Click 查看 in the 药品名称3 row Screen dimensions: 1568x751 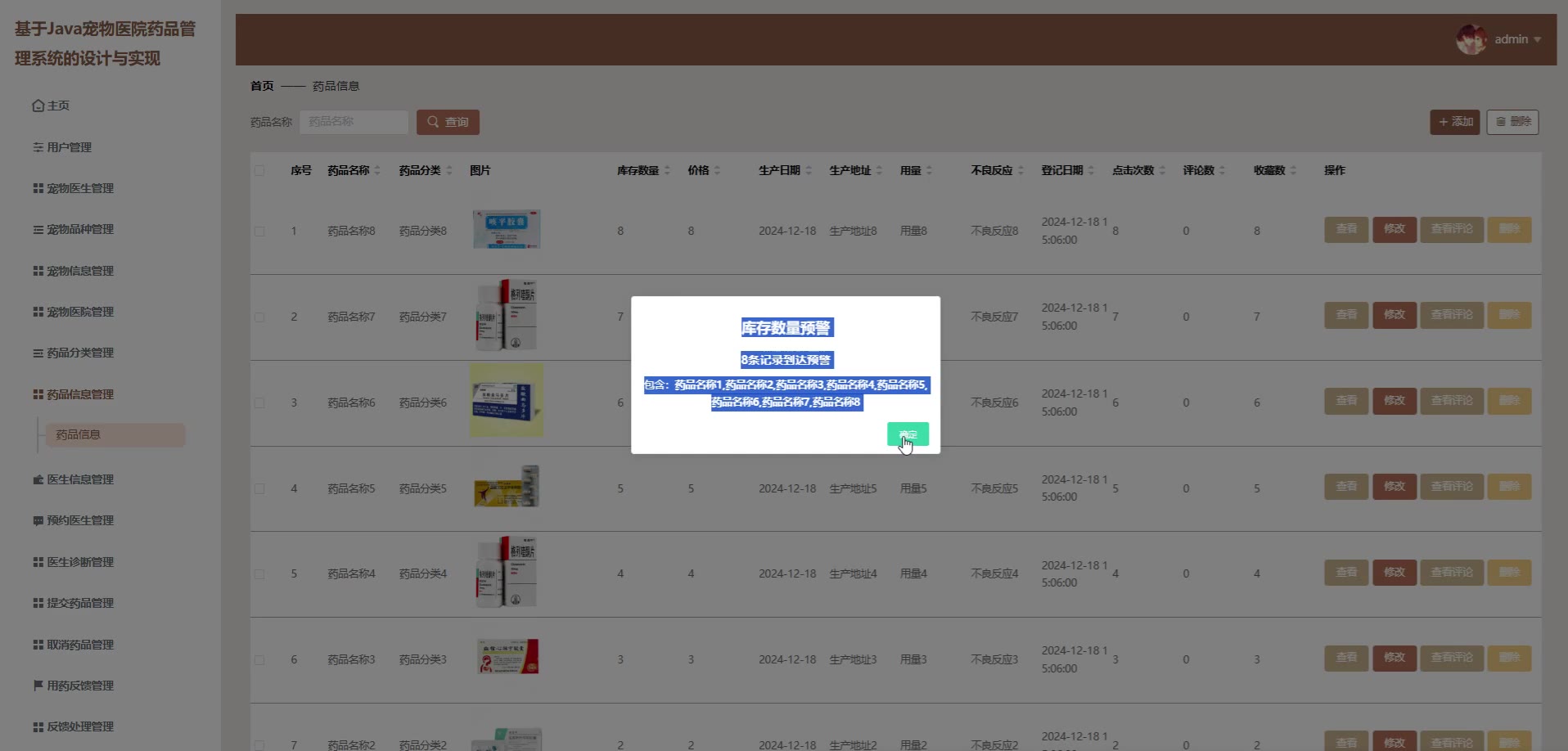point(1346,658)
